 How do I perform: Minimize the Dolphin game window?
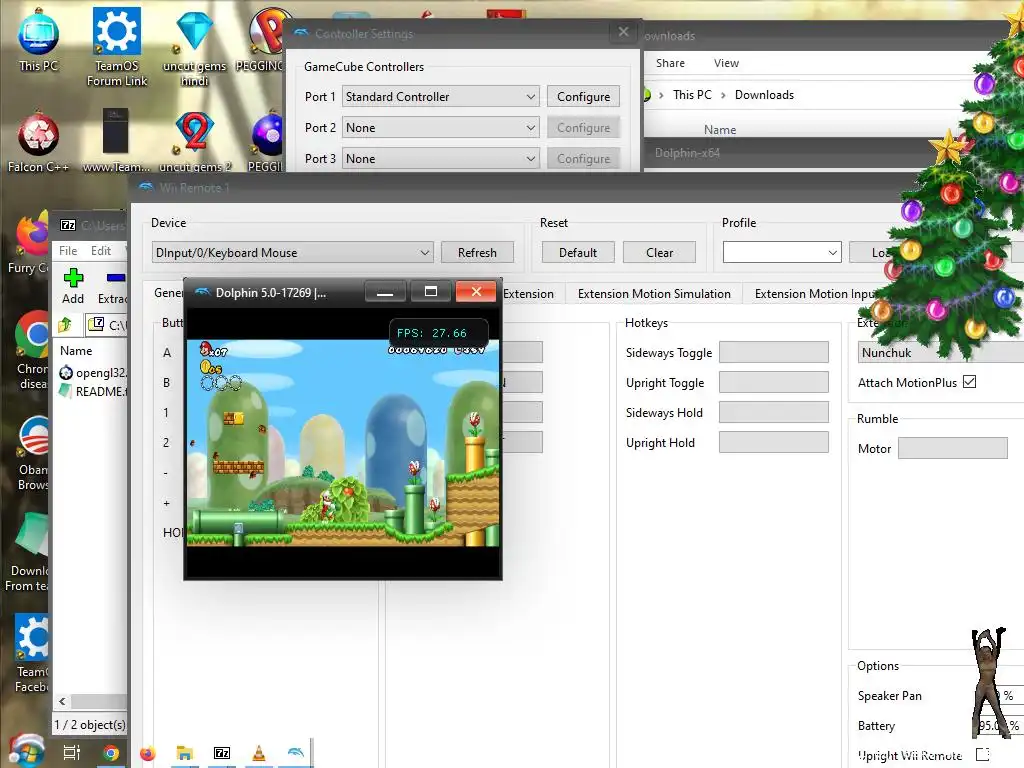[385, 292]
